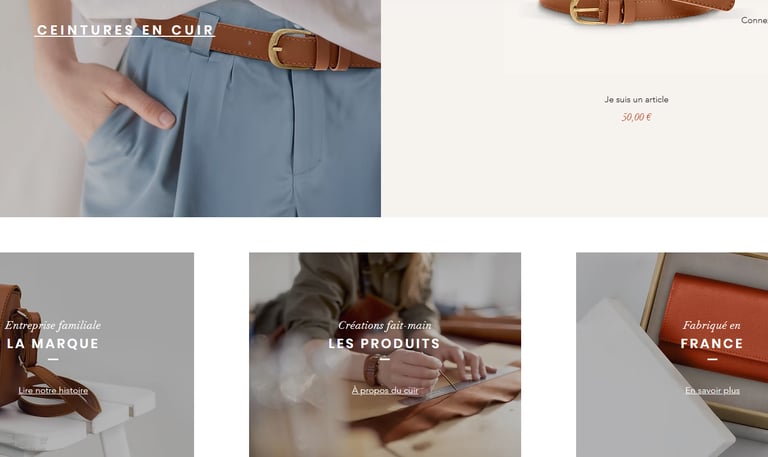The width and height of the screenshot is (768, 457).
Task: Click the Lire notre histoire link
Action: click(x=53, y=390)
